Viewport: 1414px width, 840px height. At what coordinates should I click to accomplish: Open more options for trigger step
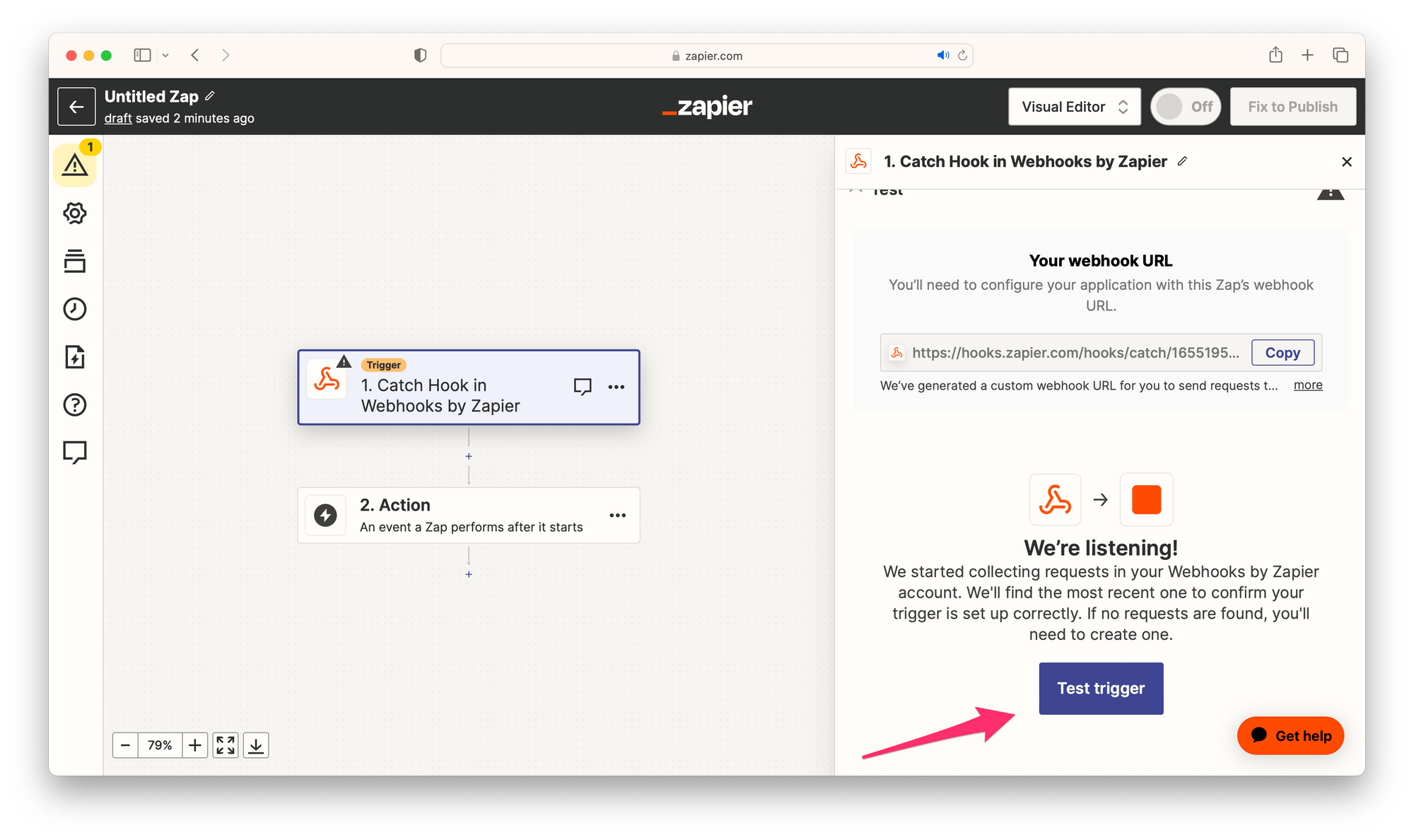point(617,387)
